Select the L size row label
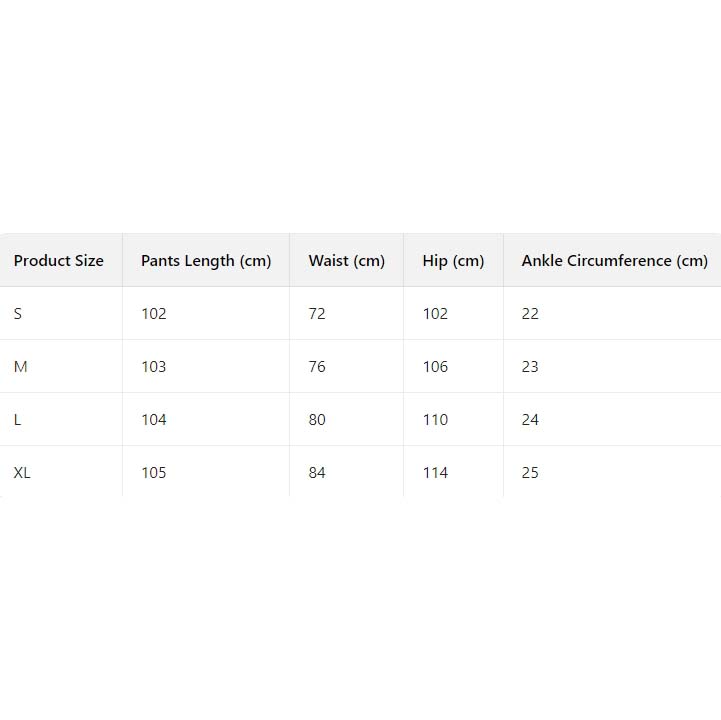 (x=18, y=420)
